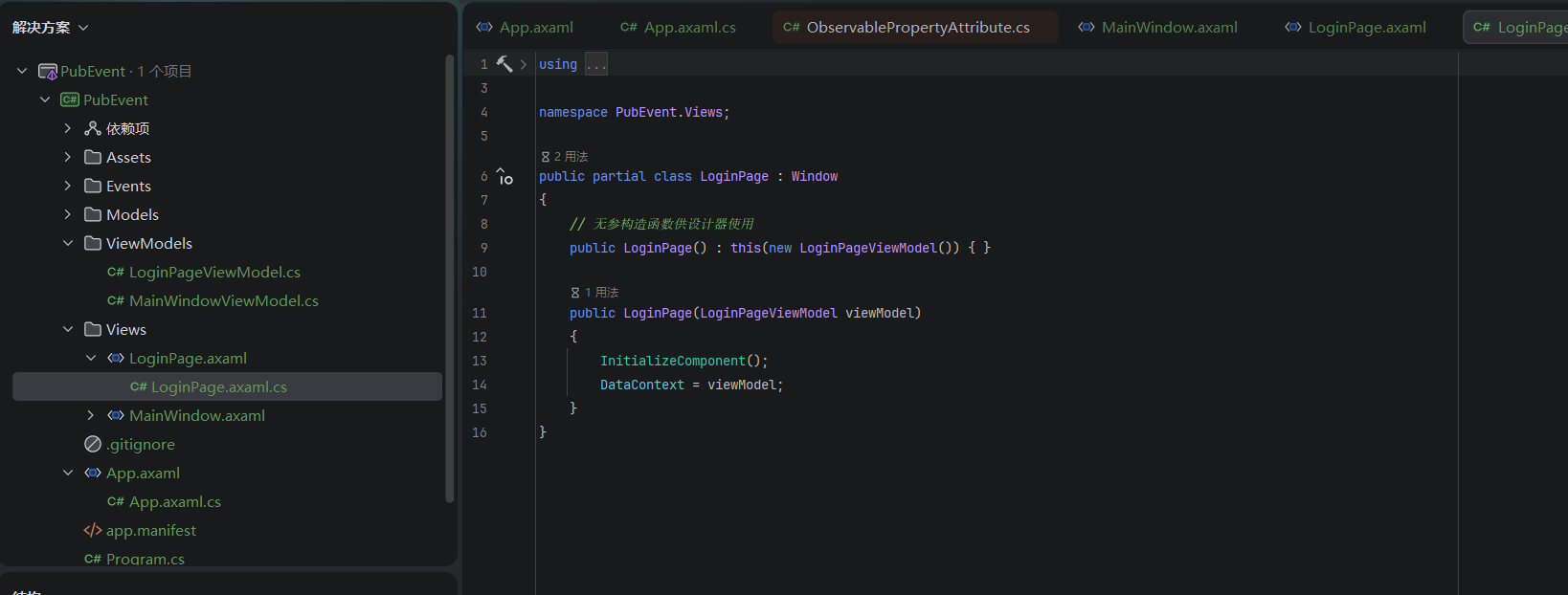Screen dimensions: 1568x595
Task: Click the XAML icon of App.axaml in tree
Action: pyautogui.click(x=93, y=473)
